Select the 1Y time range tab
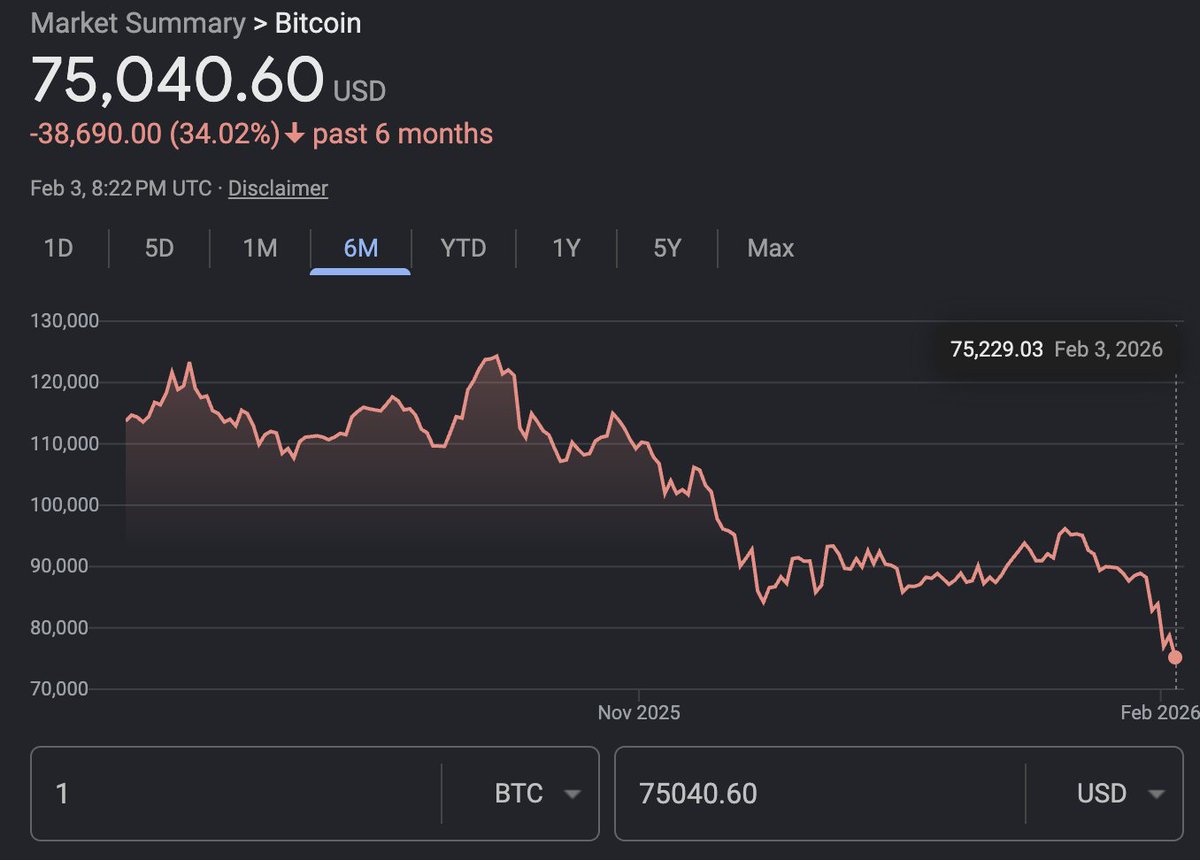 click(567, 248)
